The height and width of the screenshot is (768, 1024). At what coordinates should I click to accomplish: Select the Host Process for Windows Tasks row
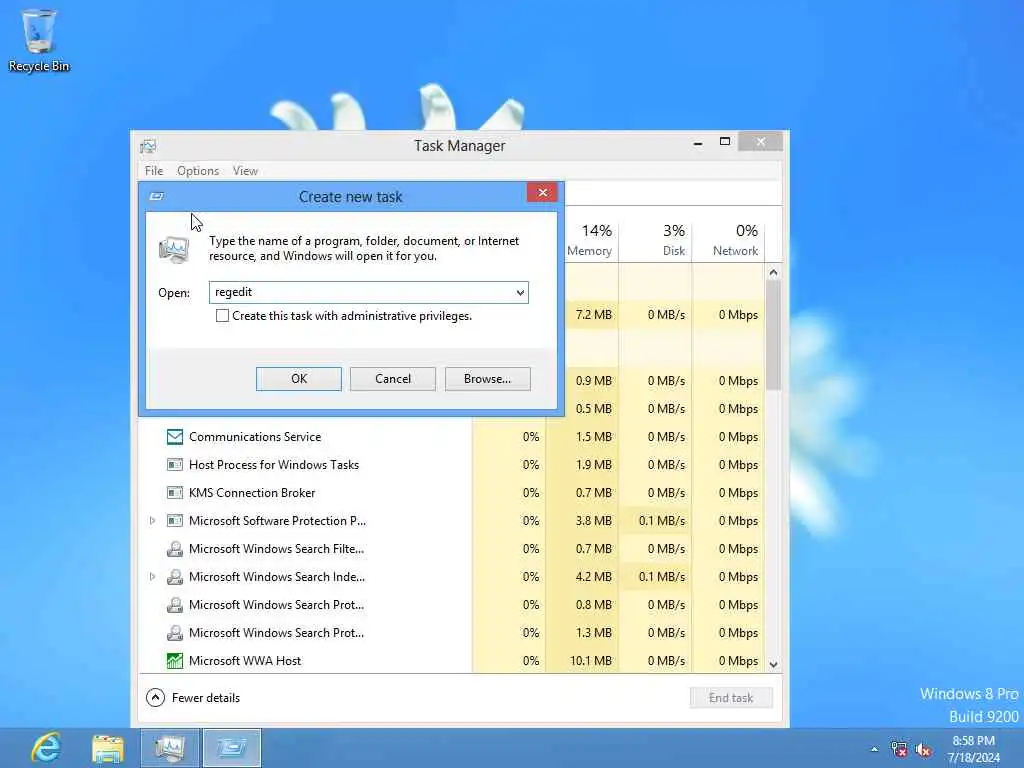click(452, 465)
